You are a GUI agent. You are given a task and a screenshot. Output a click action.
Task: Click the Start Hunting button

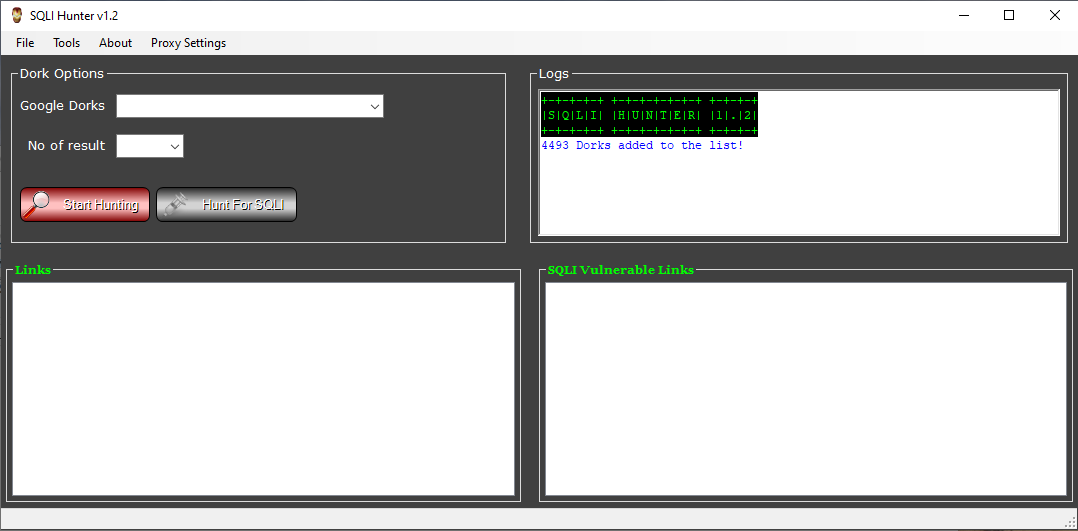point(85,204)
